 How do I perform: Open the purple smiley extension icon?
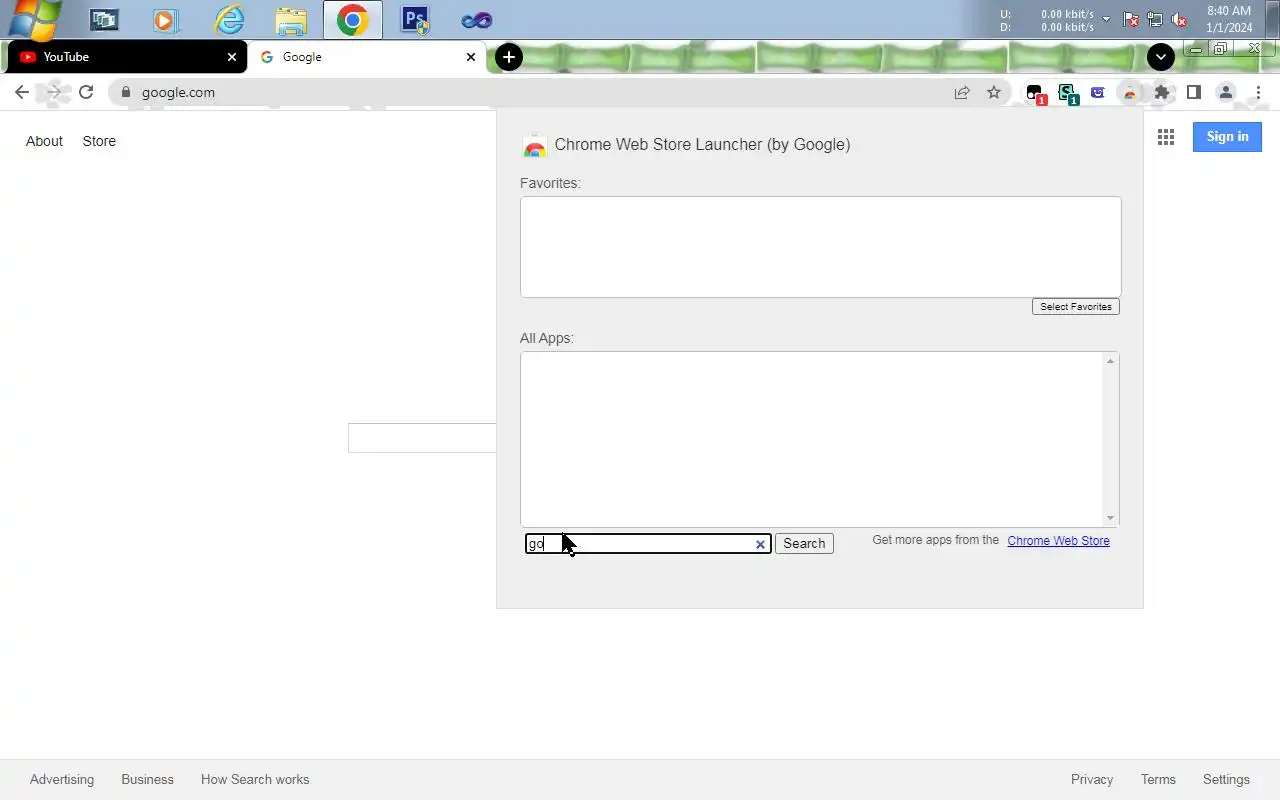(1098, 92)
